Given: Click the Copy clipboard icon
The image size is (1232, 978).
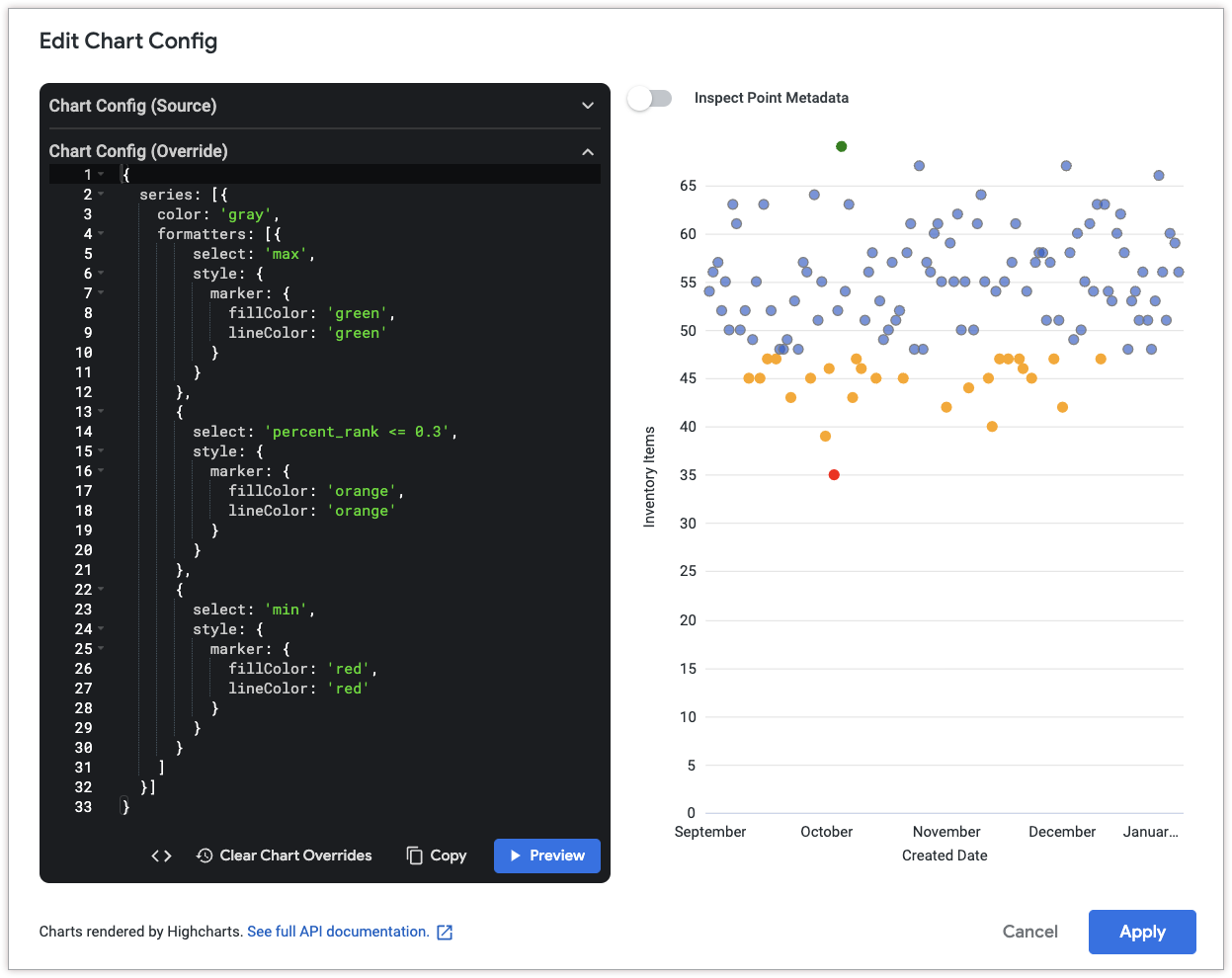Looking at the screenshot, I should [415, 856].
